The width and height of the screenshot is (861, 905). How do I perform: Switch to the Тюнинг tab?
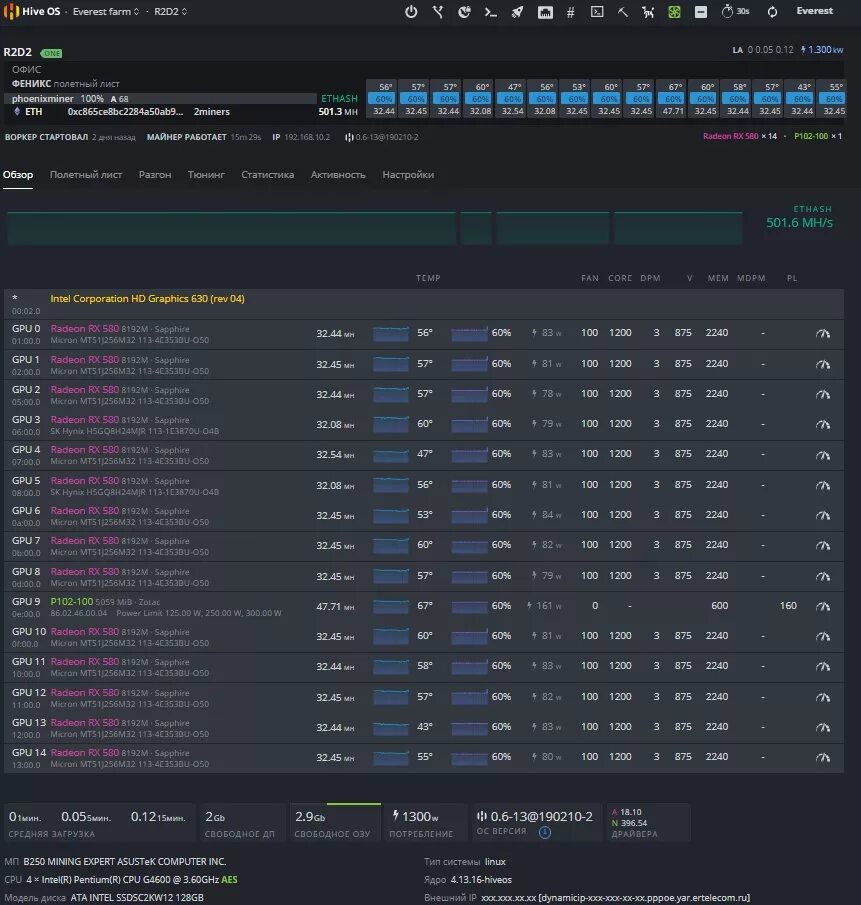(206, 174)
